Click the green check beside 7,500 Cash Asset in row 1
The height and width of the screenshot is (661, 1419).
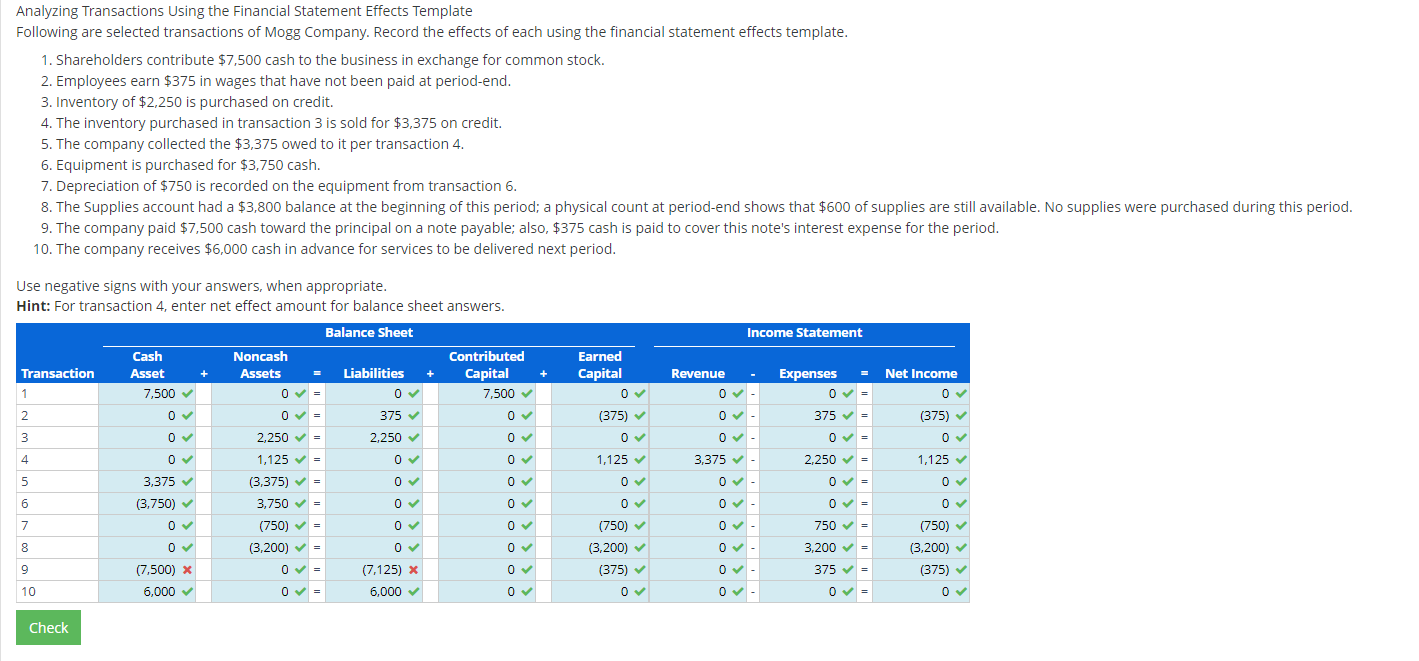click(188, 393)
